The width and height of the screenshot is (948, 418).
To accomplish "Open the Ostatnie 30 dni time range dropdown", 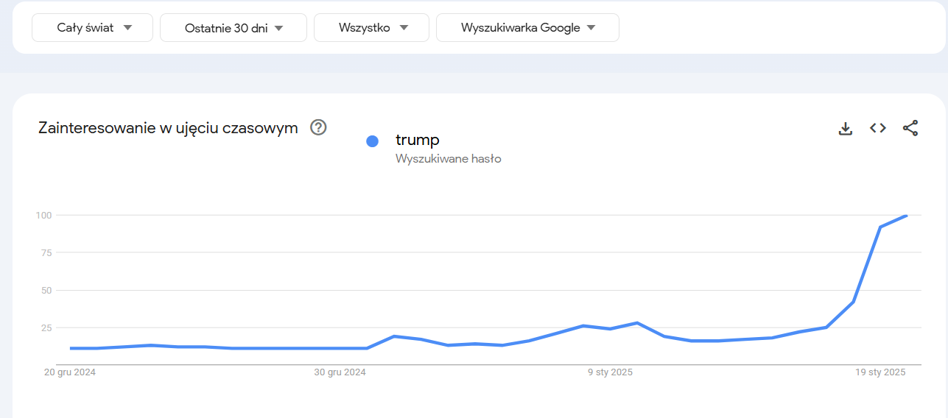I will click(233, 28).
